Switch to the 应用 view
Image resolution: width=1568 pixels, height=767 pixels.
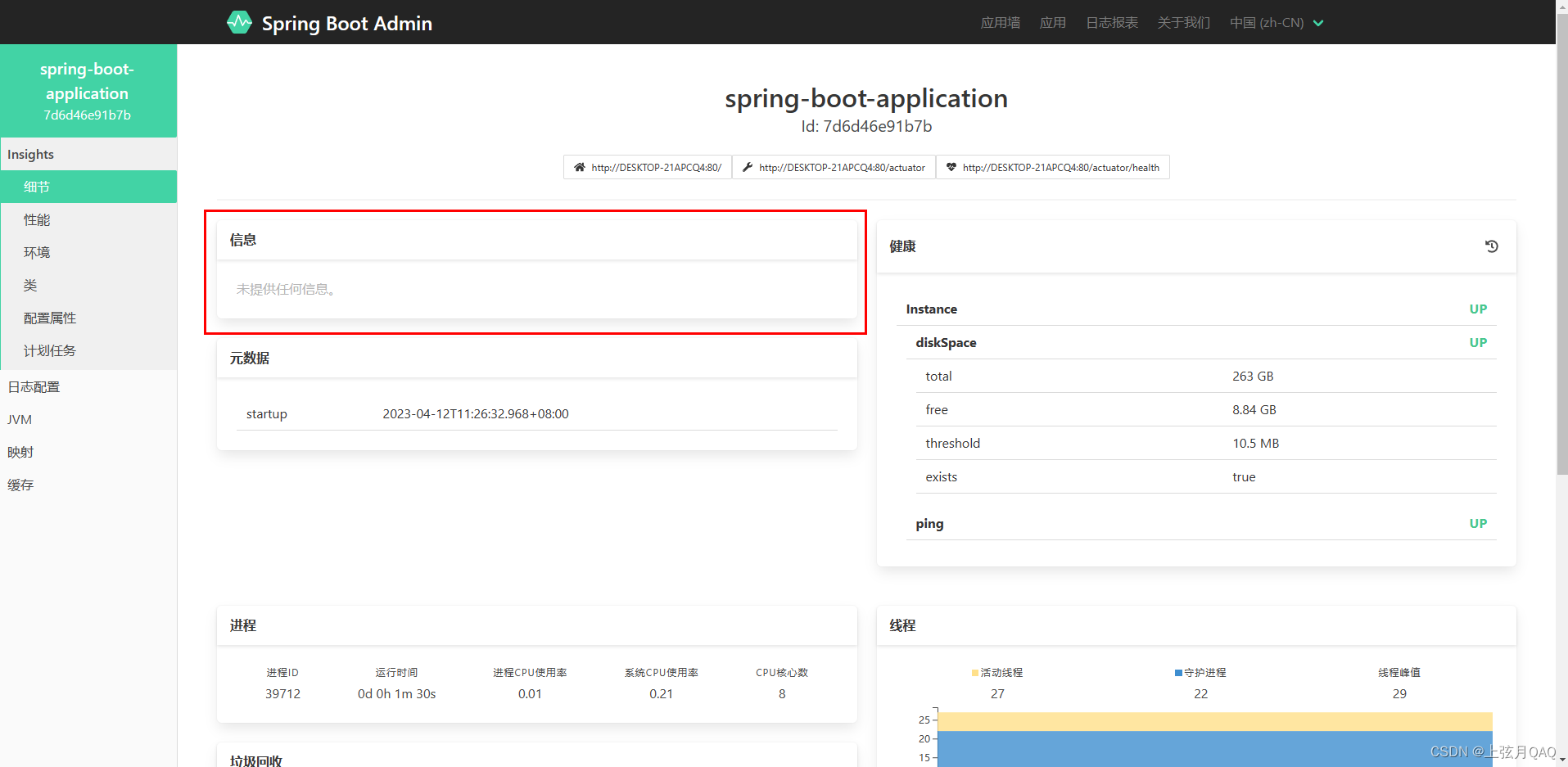pyautogui.click(x=1052, y=22)
